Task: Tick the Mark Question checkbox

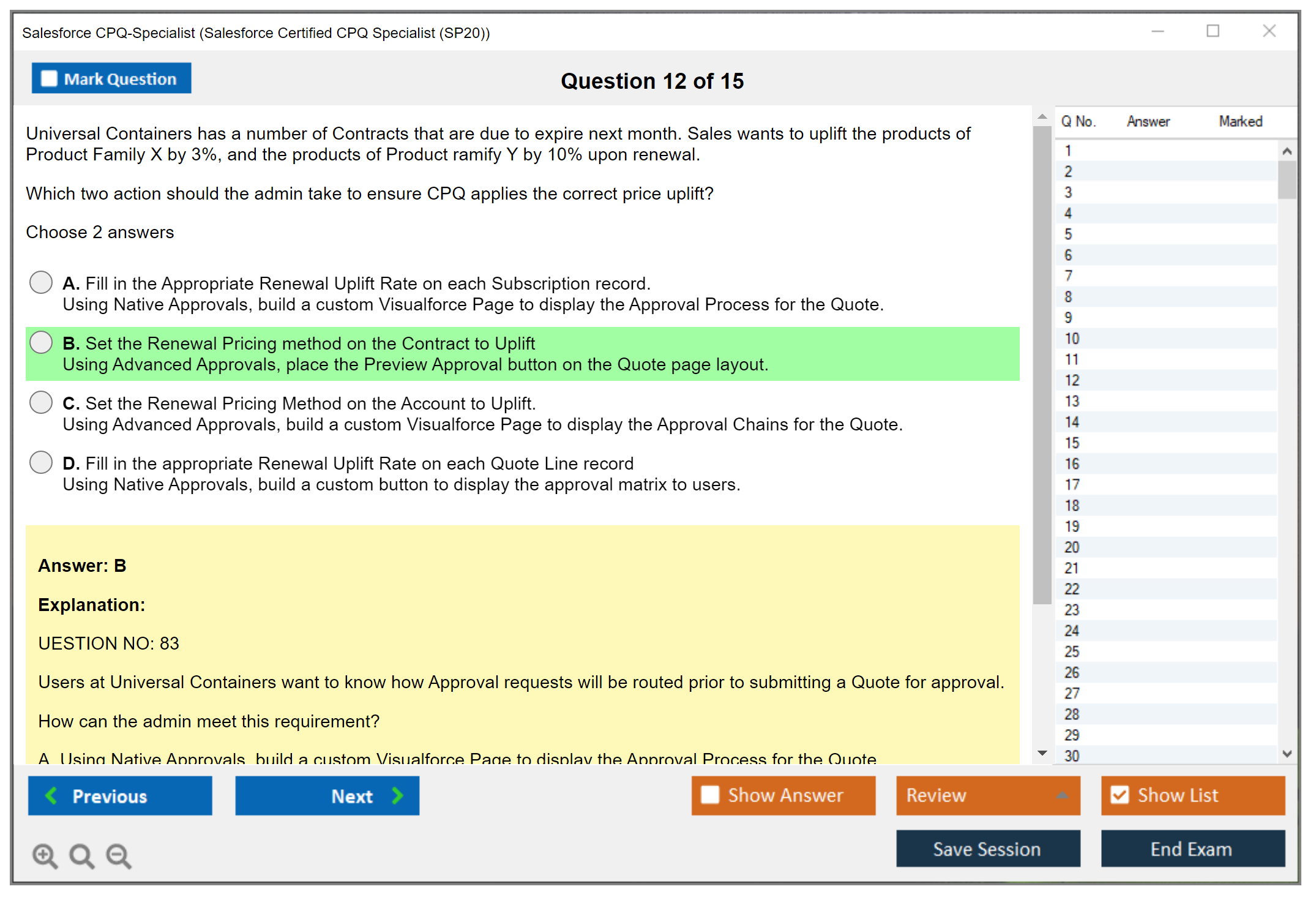Action: (x=49, y=79)
